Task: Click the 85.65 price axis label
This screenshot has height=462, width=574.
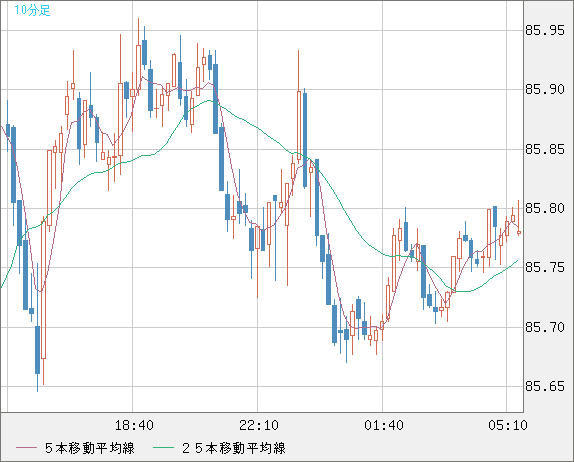Action: tap(545, 387)
